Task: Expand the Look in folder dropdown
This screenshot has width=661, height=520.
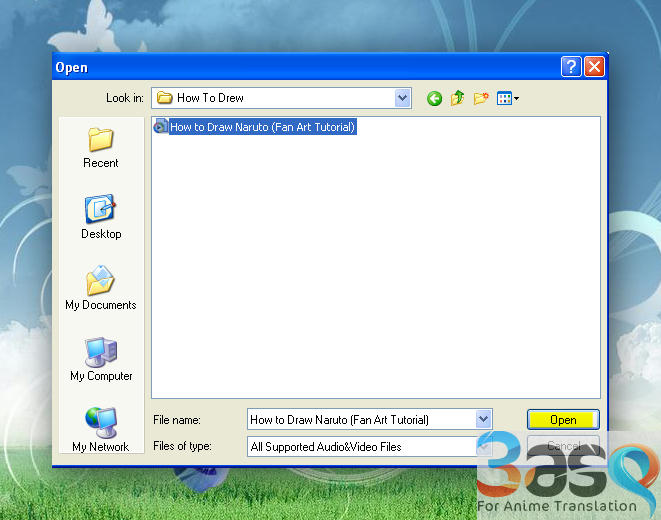Action: click(403, 98)
